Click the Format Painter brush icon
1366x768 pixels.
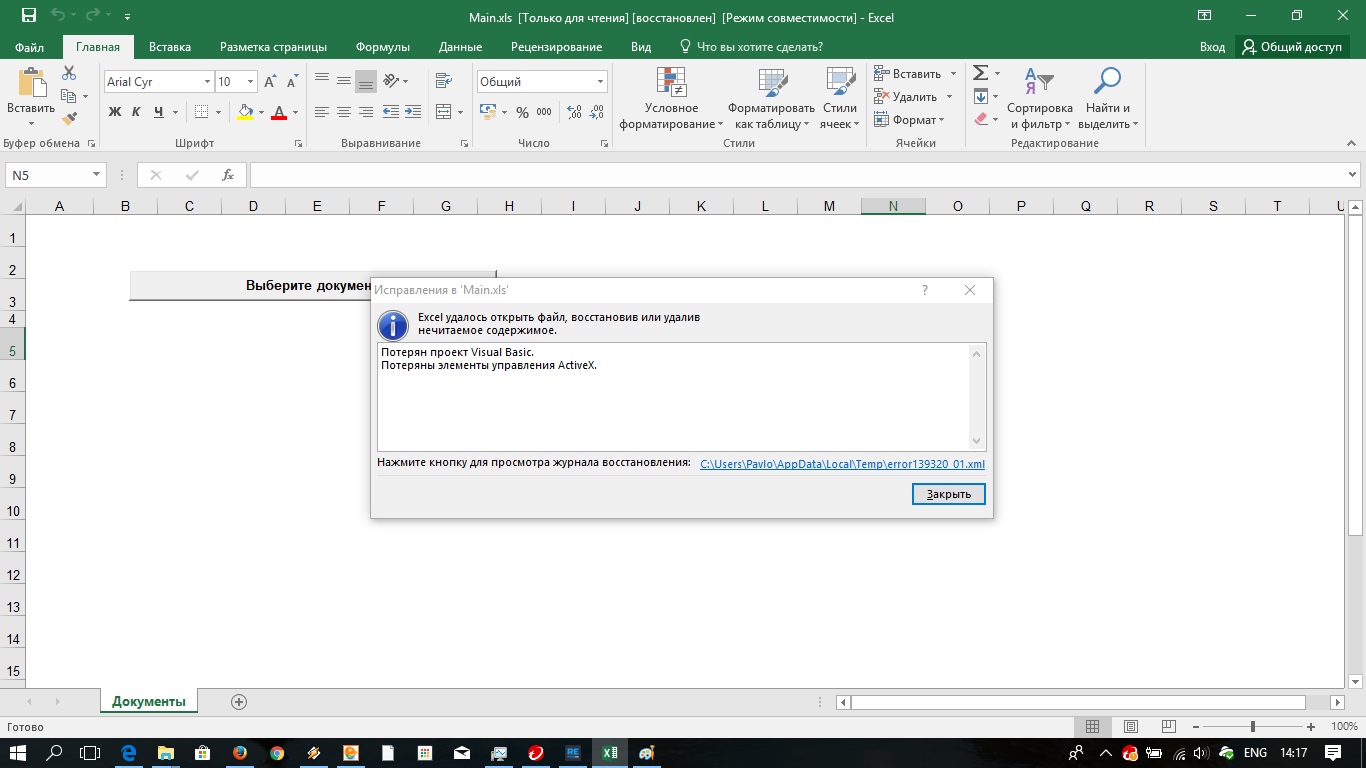click(69, 118)
